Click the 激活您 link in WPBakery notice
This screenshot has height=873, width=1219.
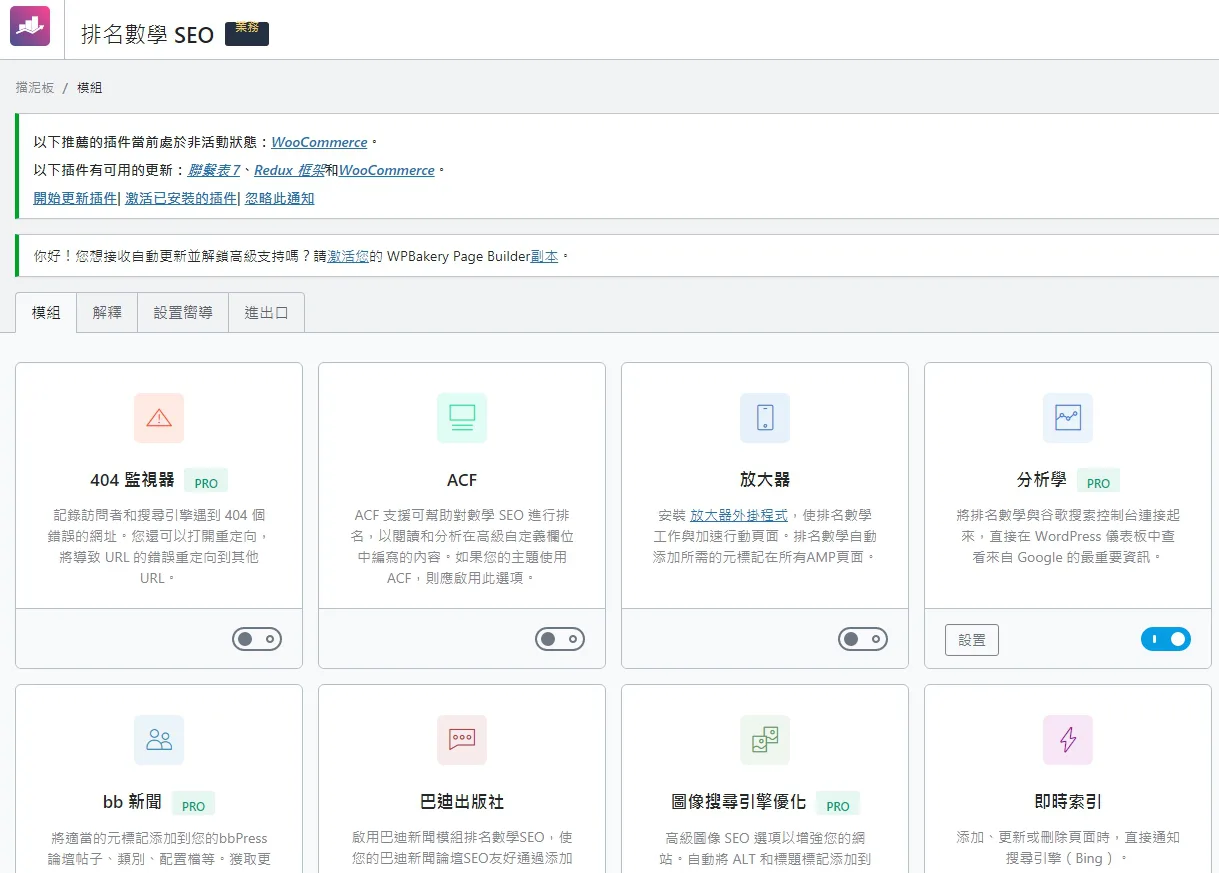348,256
